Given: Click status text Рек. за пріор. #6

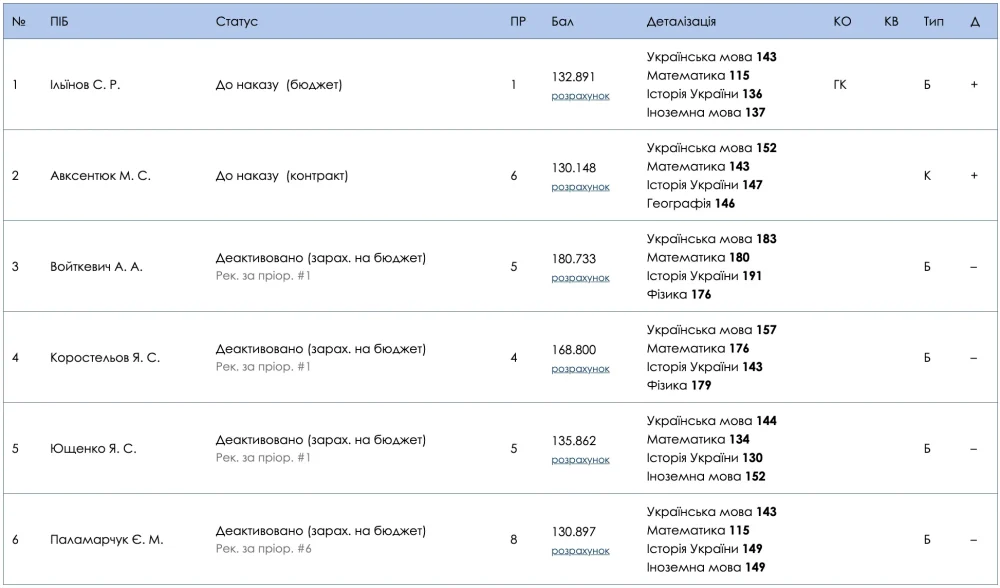Looking at the screenshot, I should (x=263, y=549).
